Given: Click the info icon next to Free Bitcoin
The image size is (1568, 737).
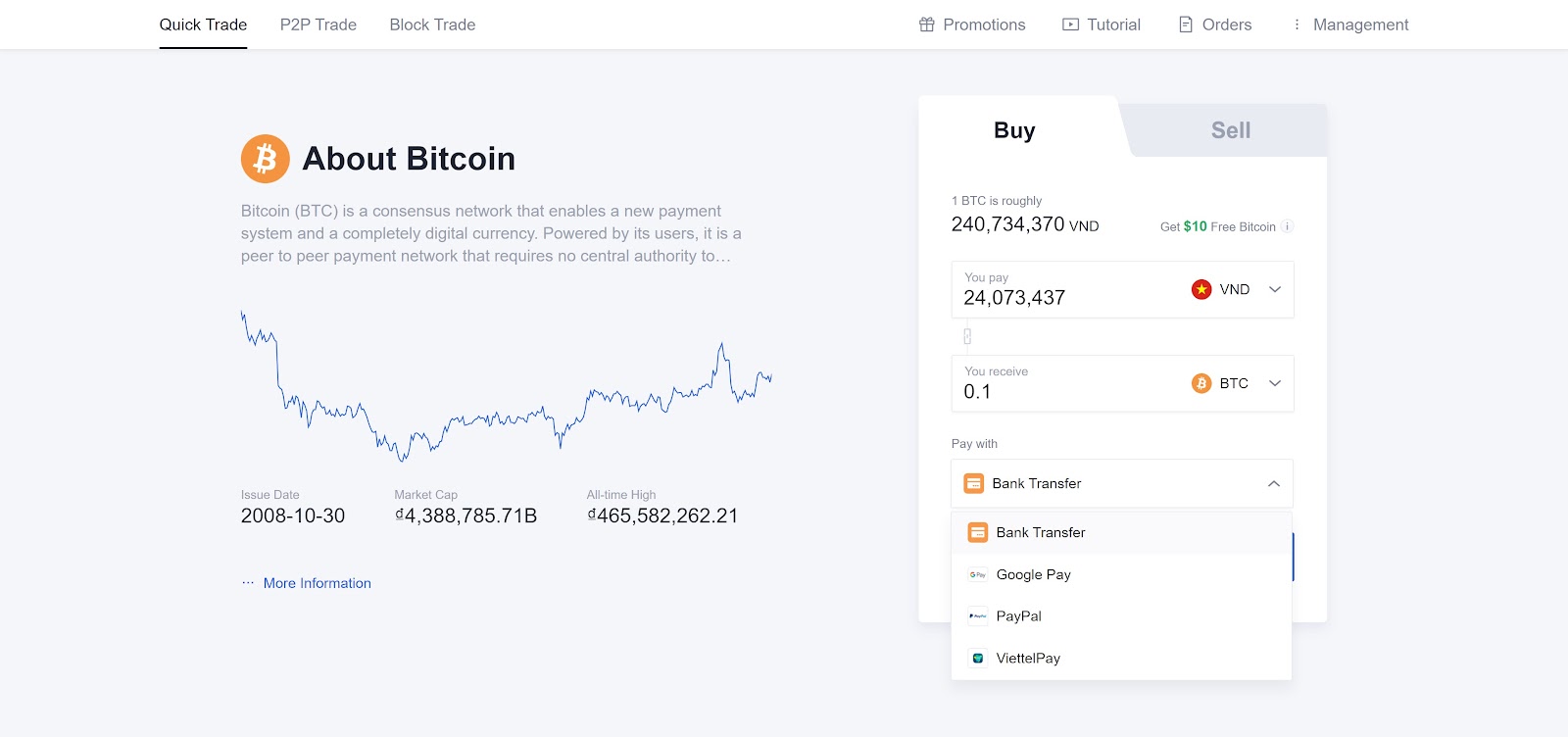Looking at the screenshot, I should (x=1288, y=226).
